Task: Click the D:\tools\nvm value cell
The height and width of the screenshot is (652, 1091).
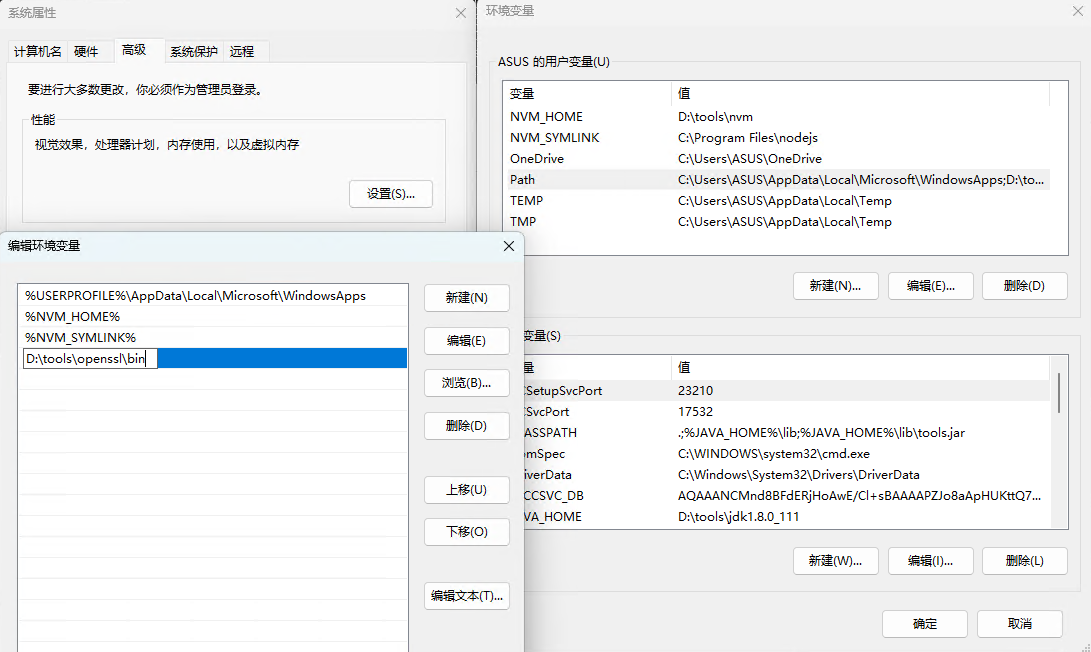Action: pos(715,117)
